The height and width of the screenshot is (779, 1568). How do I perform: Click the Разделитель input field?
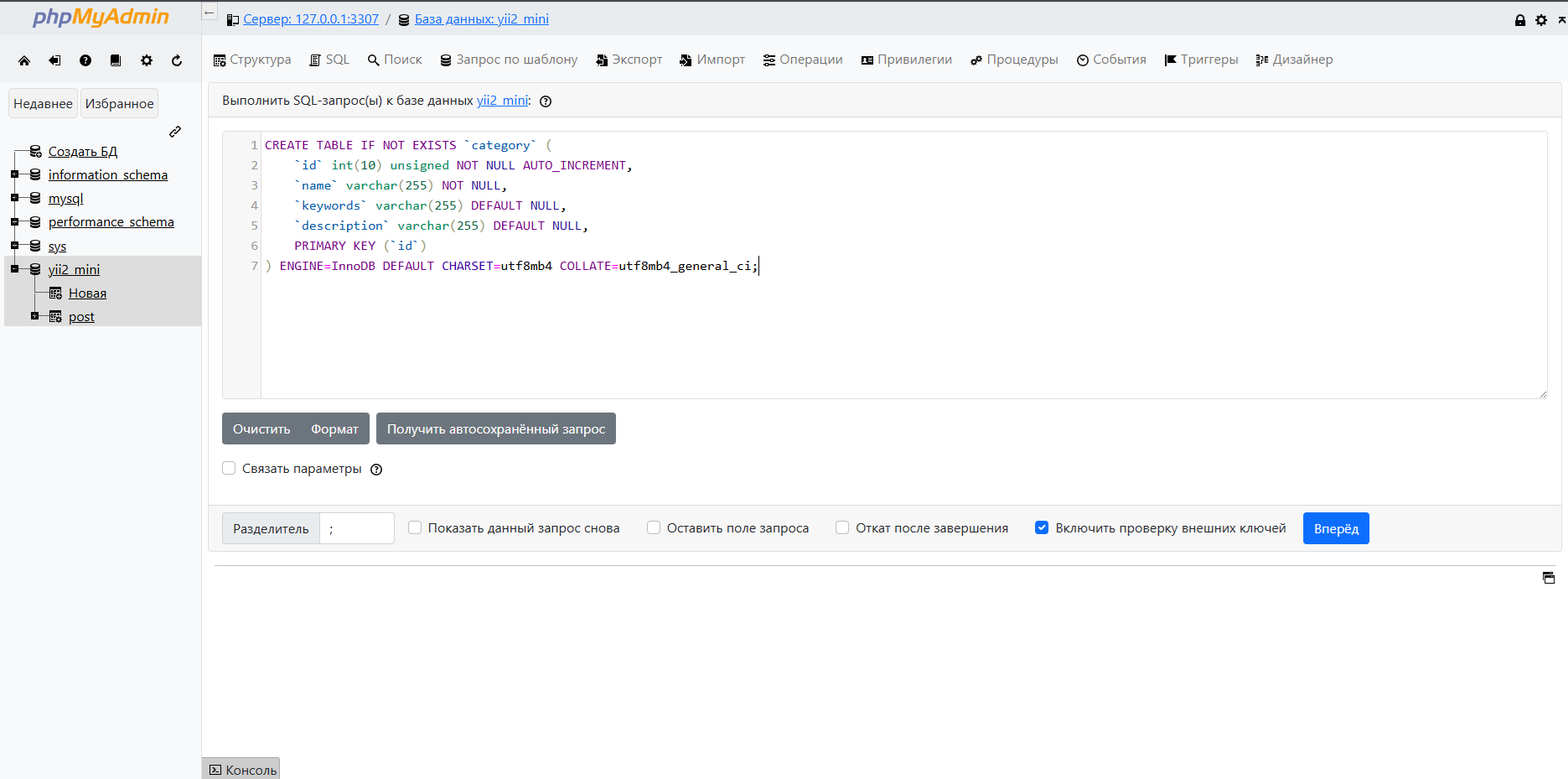(x=357, y=528)
